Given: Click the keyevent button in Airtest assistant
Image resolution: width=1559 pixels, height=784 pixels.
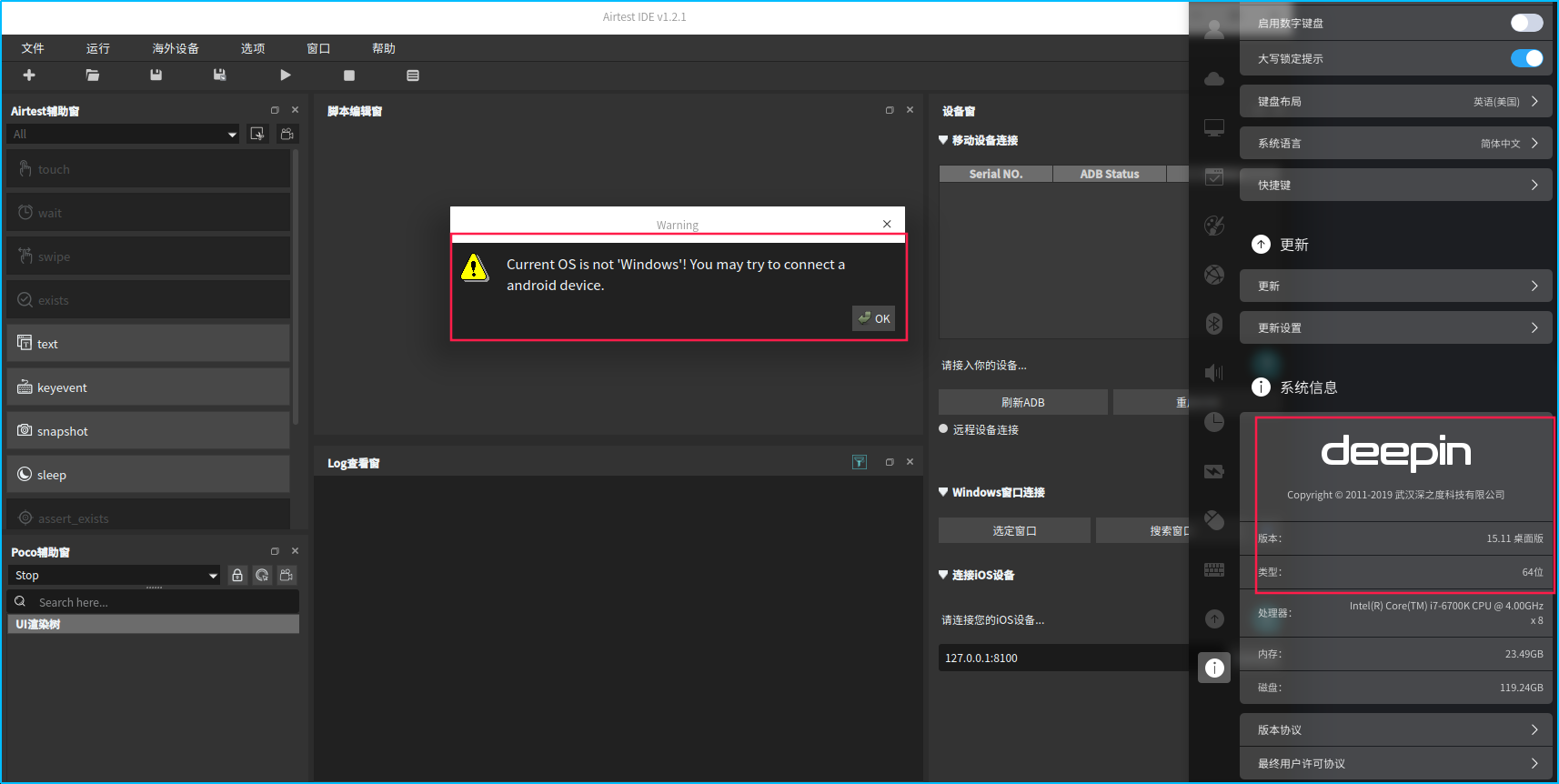Looking at the screenshot, I should pos(148,387).
